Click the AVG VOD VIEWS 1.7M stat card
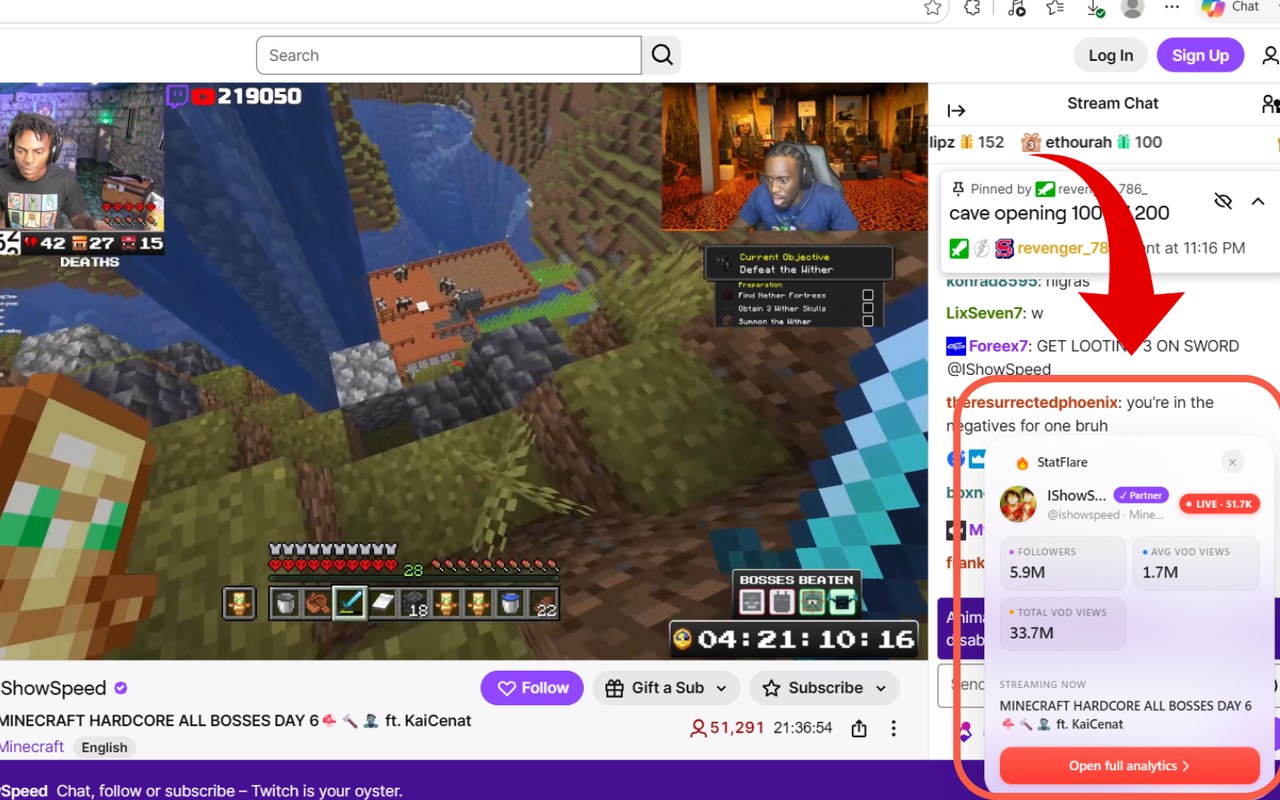This screenshot has height=800, width=1280. [x=1196, y=564]
